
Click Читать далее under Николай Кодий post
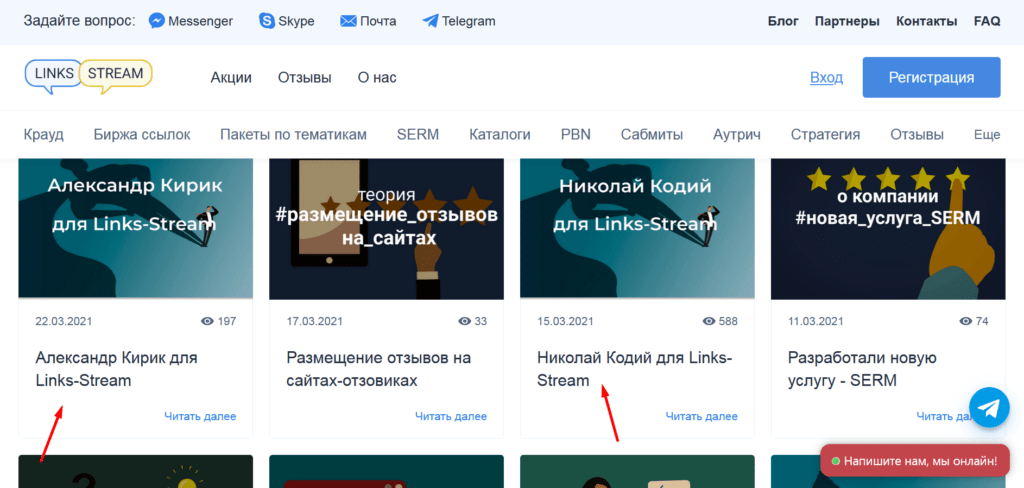pos(701,416)
